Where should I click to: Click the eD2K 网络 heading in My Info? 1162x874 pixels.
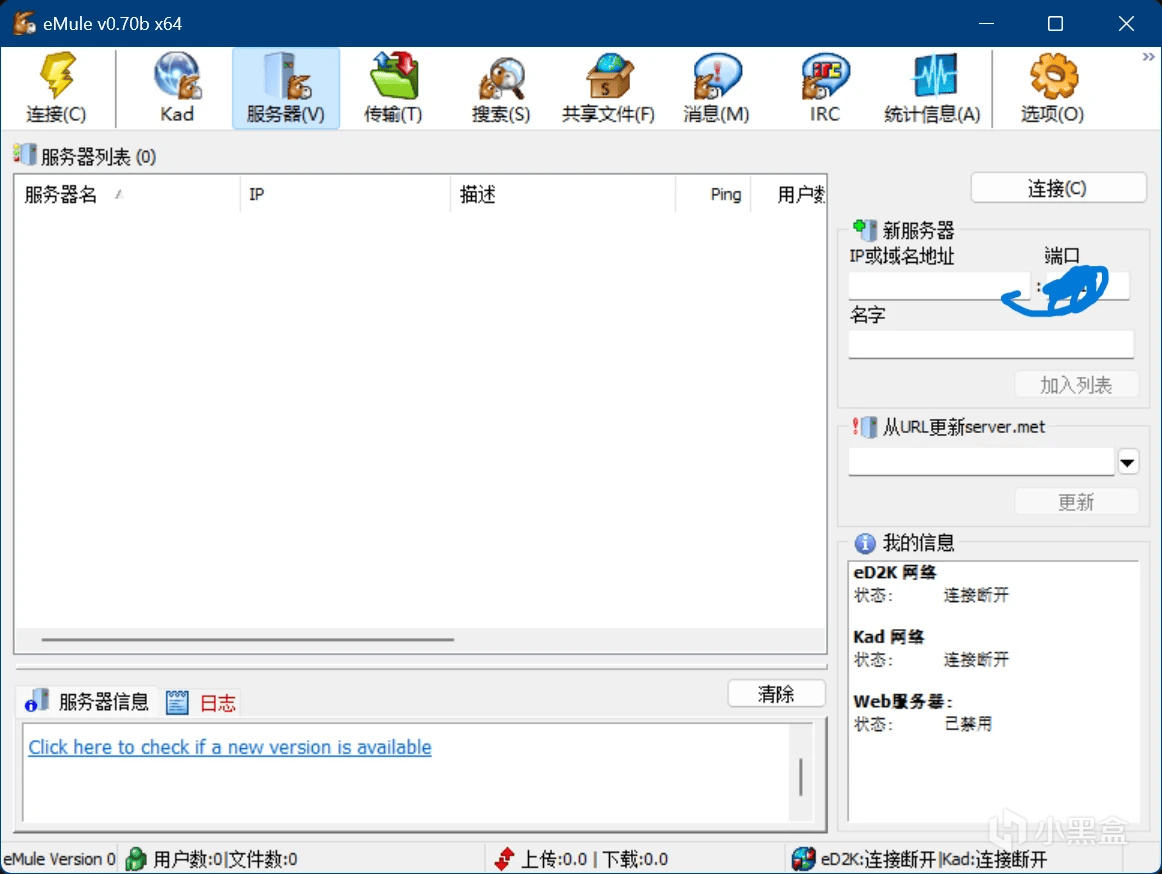point(894,572)
